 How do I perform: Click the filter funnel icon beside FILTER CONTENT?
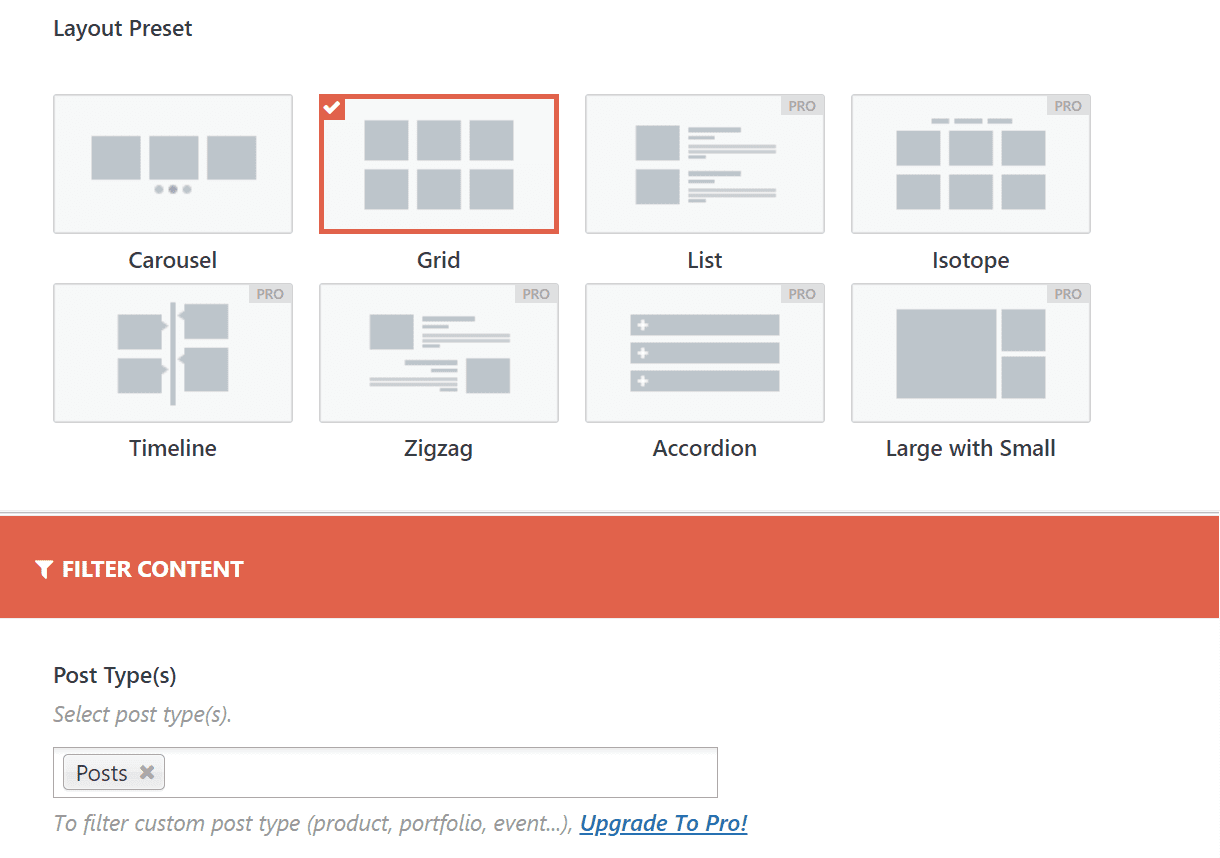point(43,568)
